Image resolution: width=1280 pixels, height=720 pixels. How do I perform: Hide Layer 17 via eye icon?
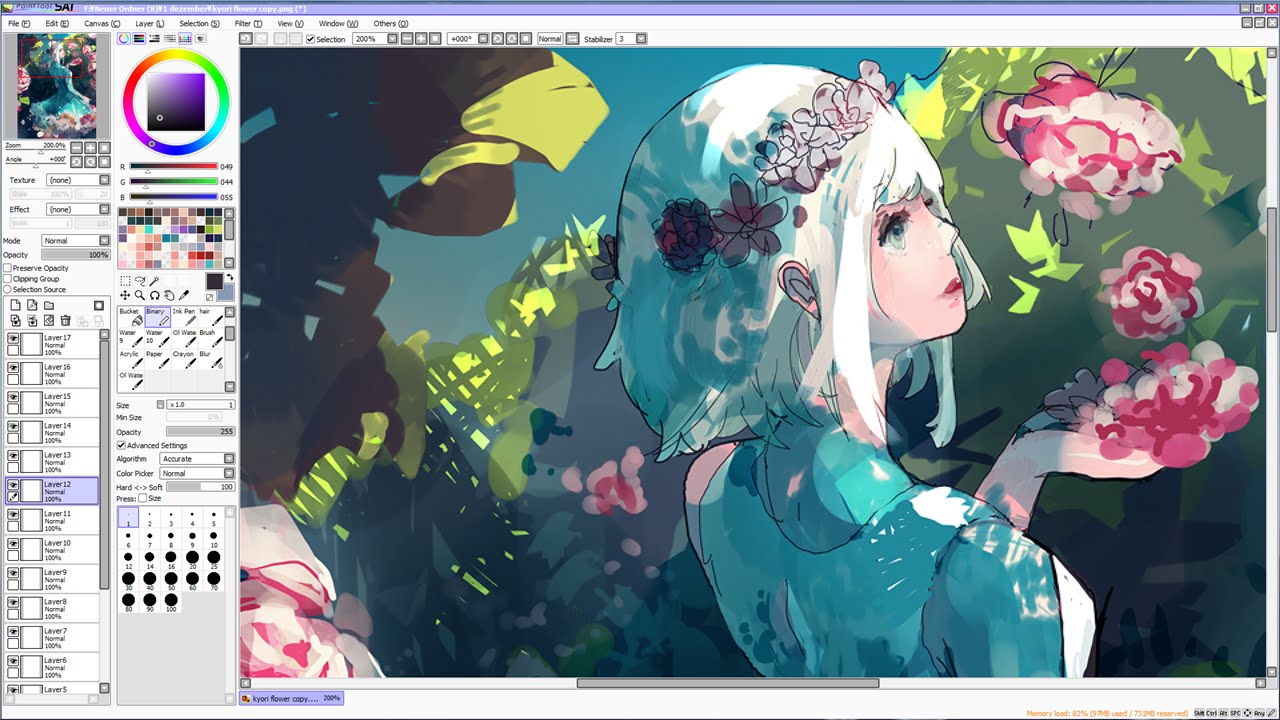(13, 339)
